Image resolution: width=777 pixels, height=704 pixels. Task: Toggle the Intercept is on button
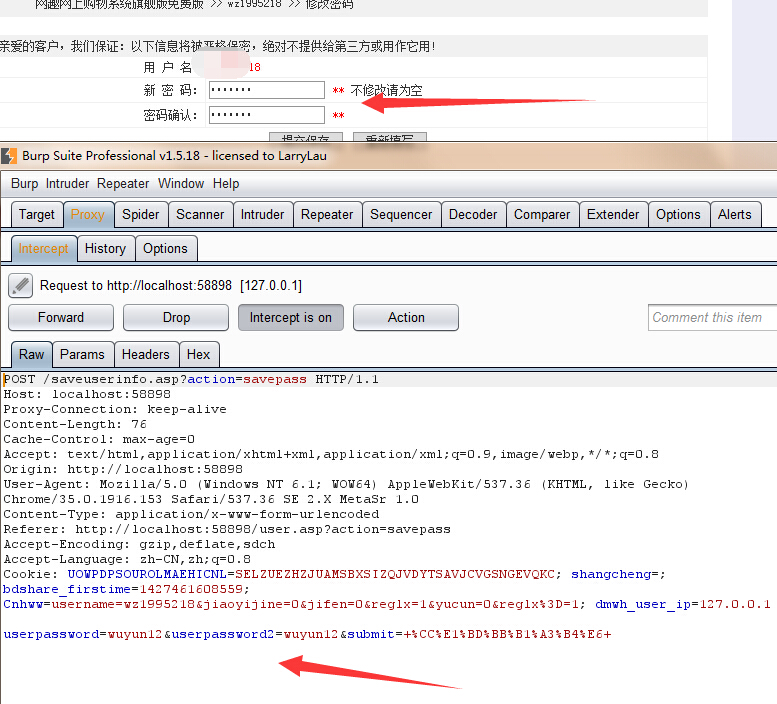point(290,318)
